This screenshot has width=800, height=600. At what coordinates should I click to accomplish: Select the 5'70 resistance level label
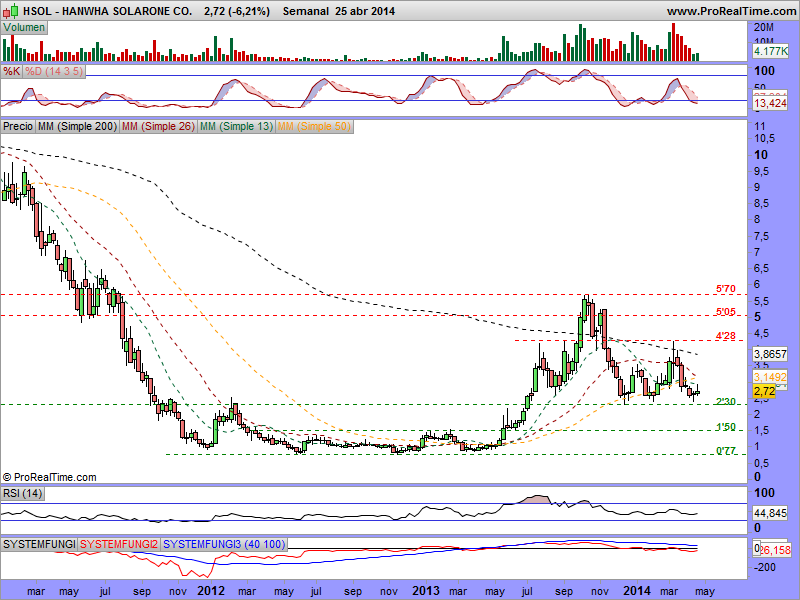pos(726,289)
